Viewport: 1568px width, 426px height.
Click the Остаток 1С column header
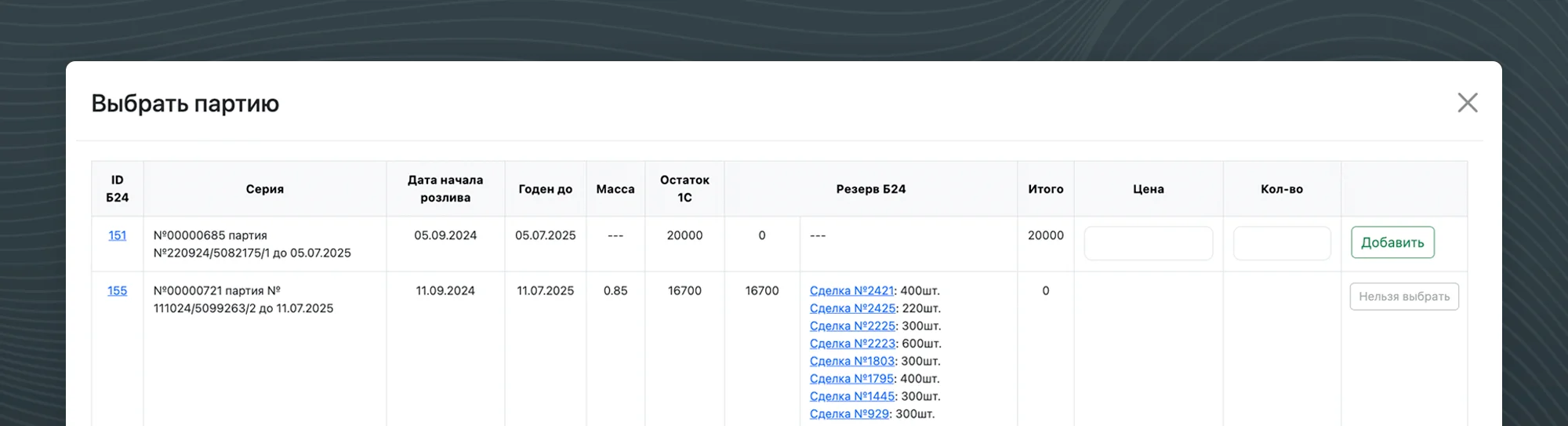tap(684, 189)
